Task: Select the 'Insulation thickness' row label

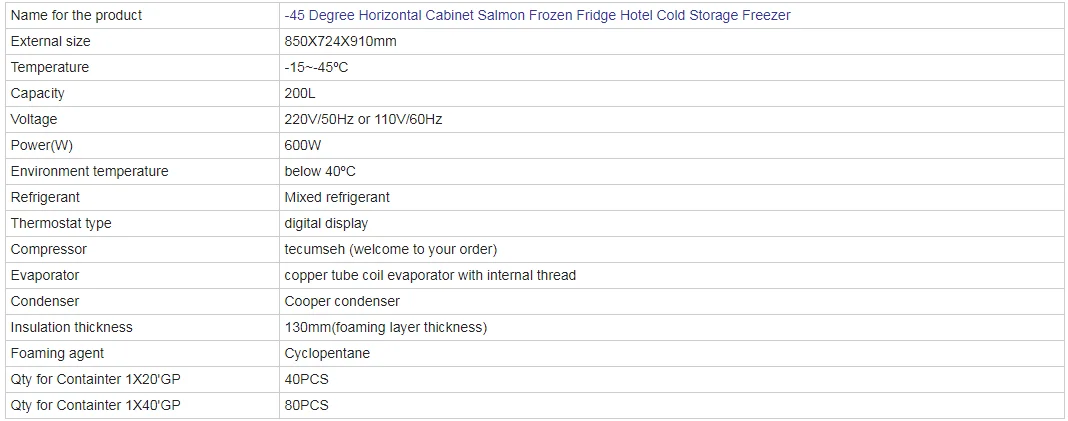Action: (x=71, y=327)
